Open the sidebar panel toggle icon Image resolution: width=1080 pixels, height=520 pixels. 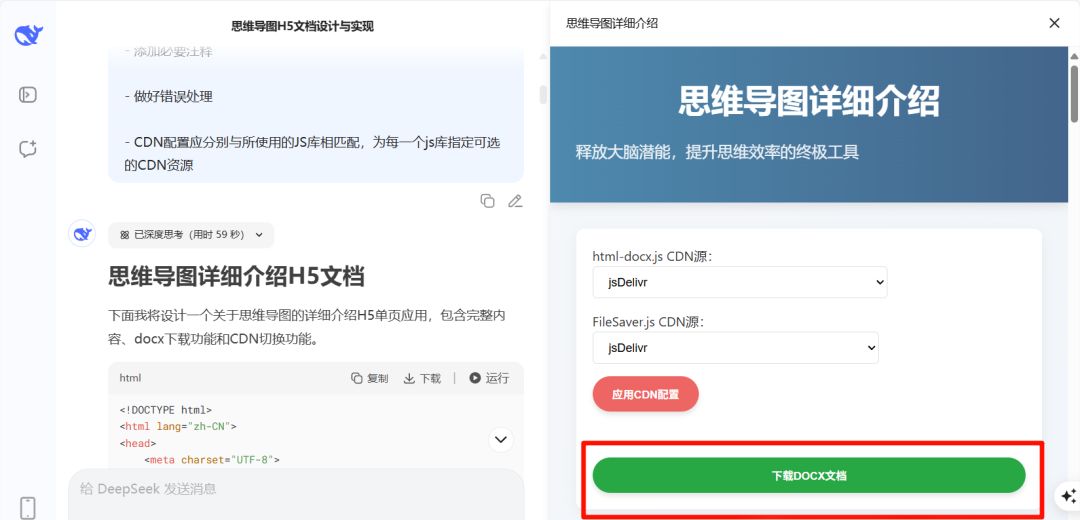click(x=28, y=95)
